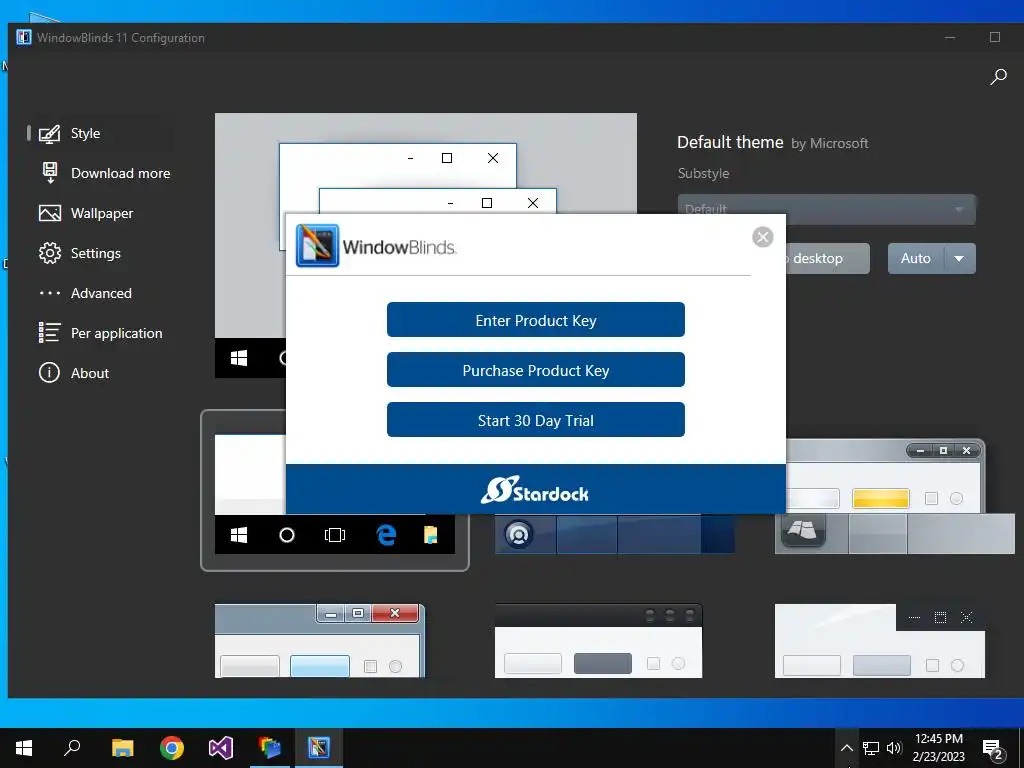Click Purchase Product Key button

(536, 370)
